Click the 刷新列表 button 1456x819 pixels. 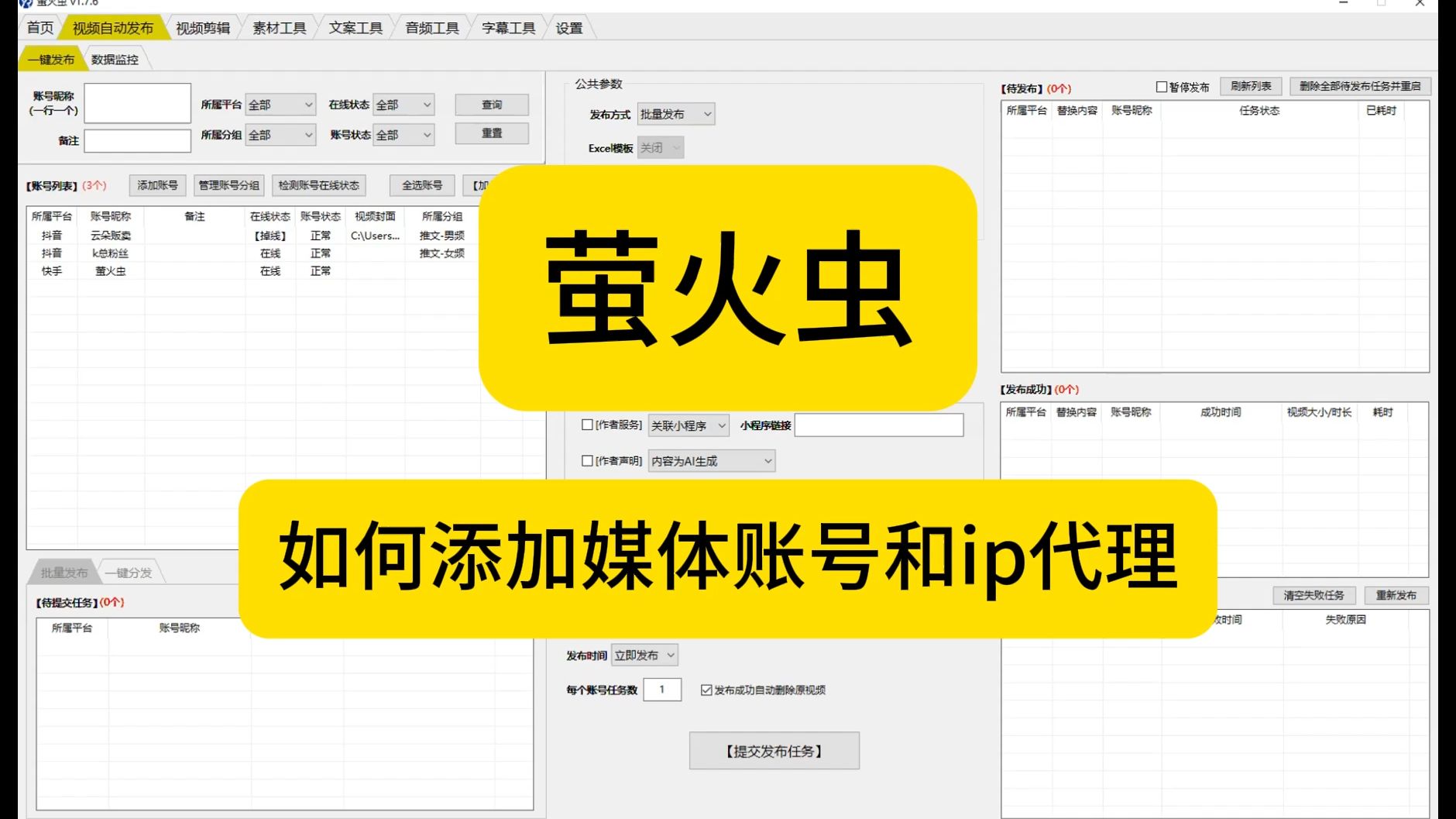tap(1251, 86)
